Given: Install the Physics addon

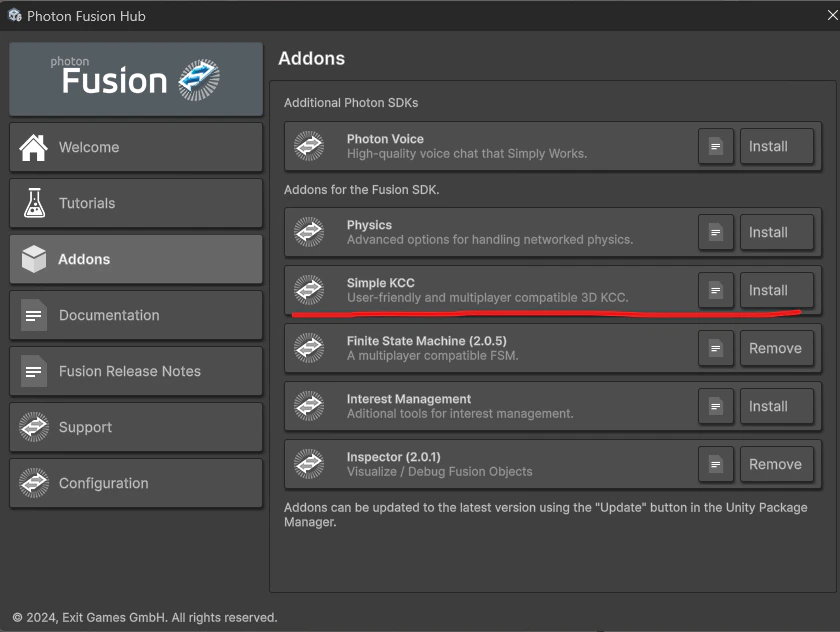Looking at the screenshot, I should [x=777, y=232].
